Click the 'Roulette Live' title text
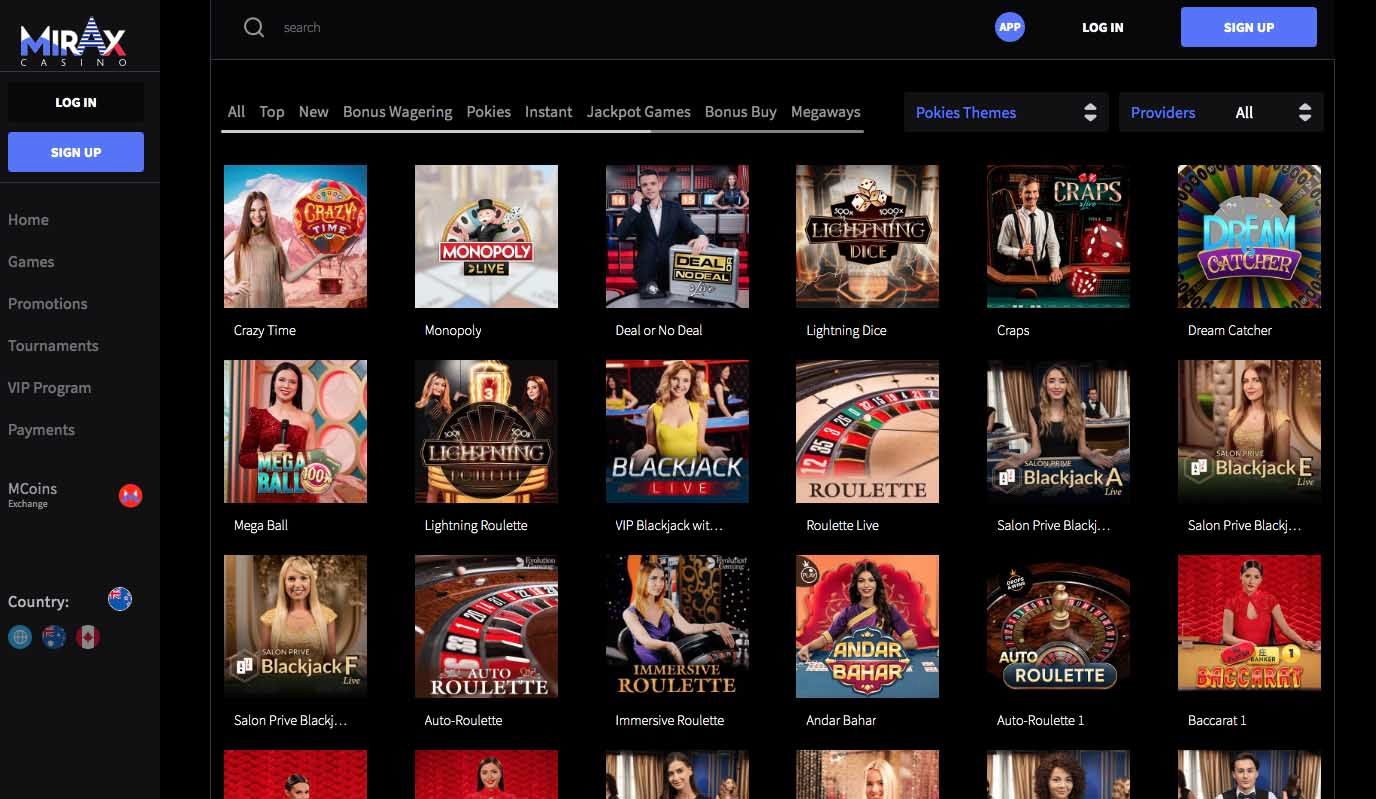Image resolution: width=1376 pixels, height=799 pixels. click(843, 525)
